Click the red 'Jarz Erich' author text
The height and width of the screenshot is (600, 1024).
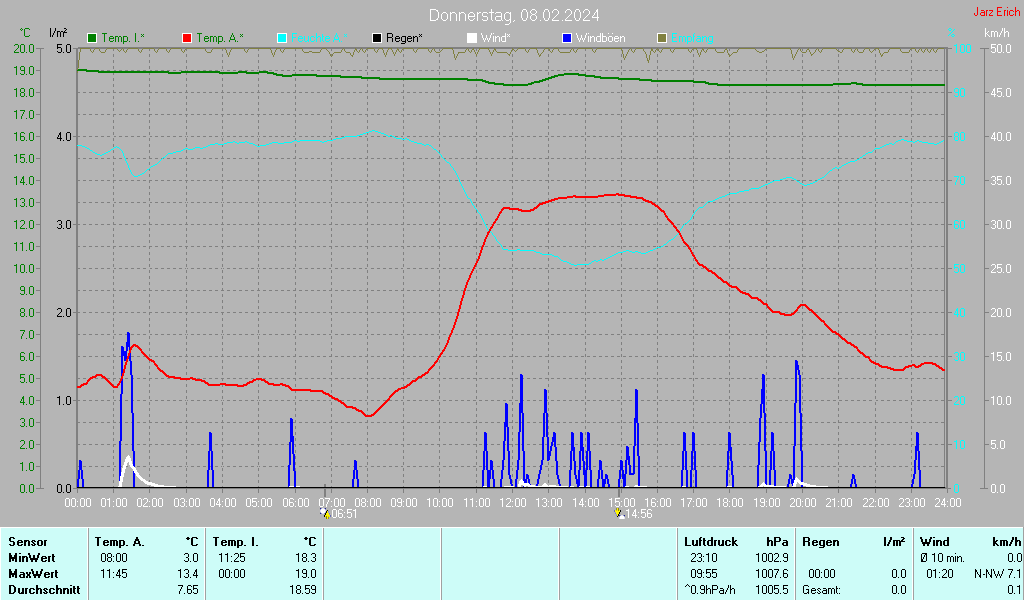[997, 12]
